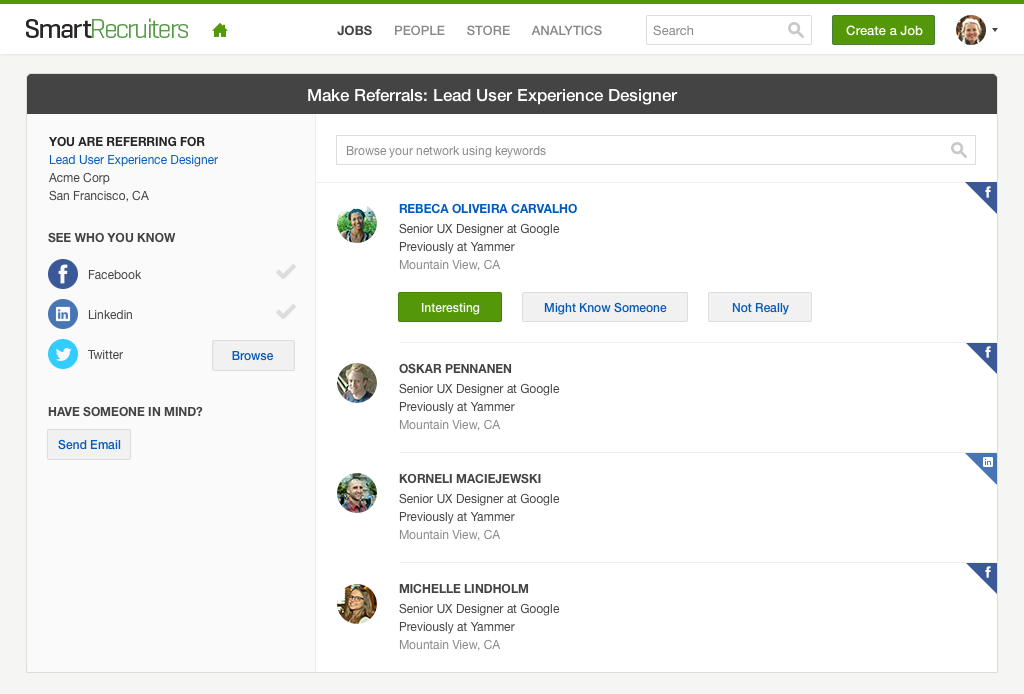Click Korneli Maciejewski's photo
Screen dimensions: 1024x694
pyautogui.click(x=357, y=493)
